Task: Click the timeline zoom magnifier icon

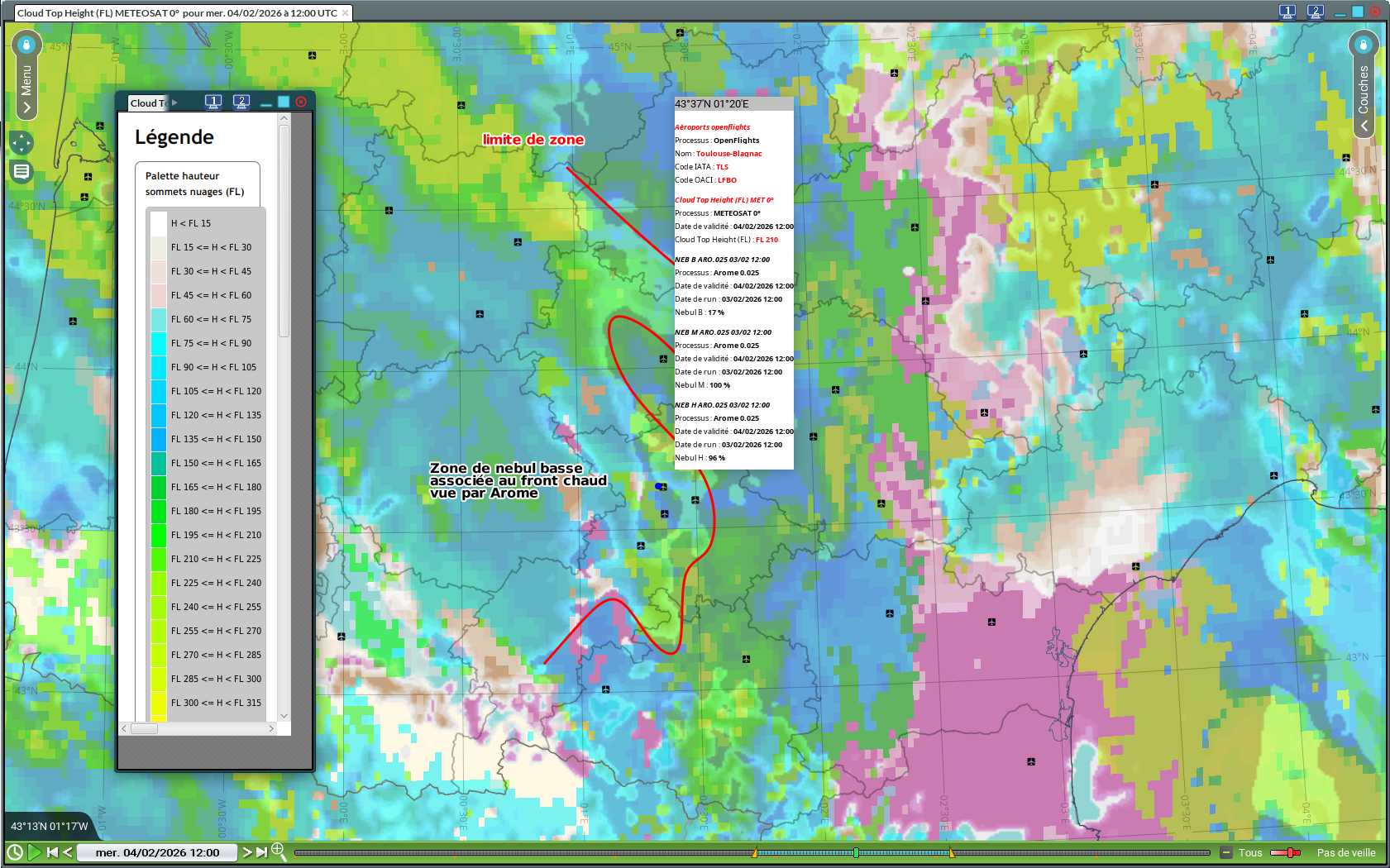Action: (279, 851)
